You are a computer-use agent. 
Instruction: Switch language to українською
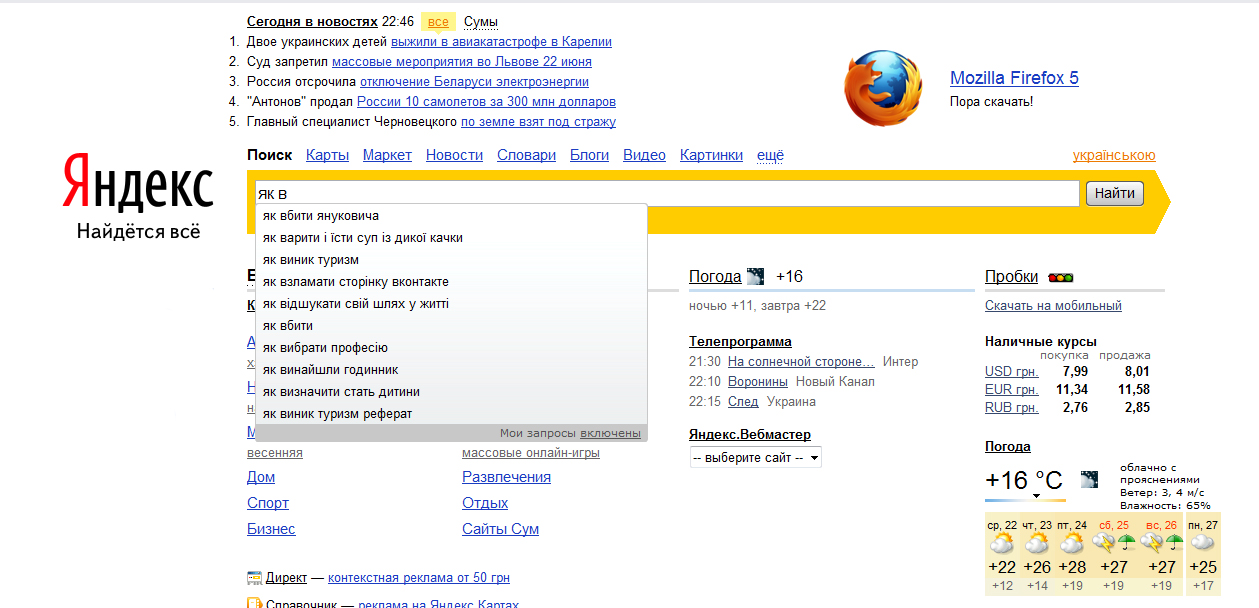(x=1114, y=155)
